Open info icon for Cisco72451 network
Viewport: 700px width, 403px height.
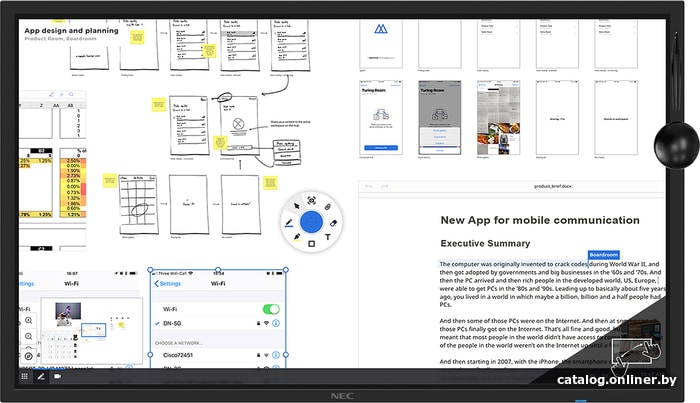276,355
